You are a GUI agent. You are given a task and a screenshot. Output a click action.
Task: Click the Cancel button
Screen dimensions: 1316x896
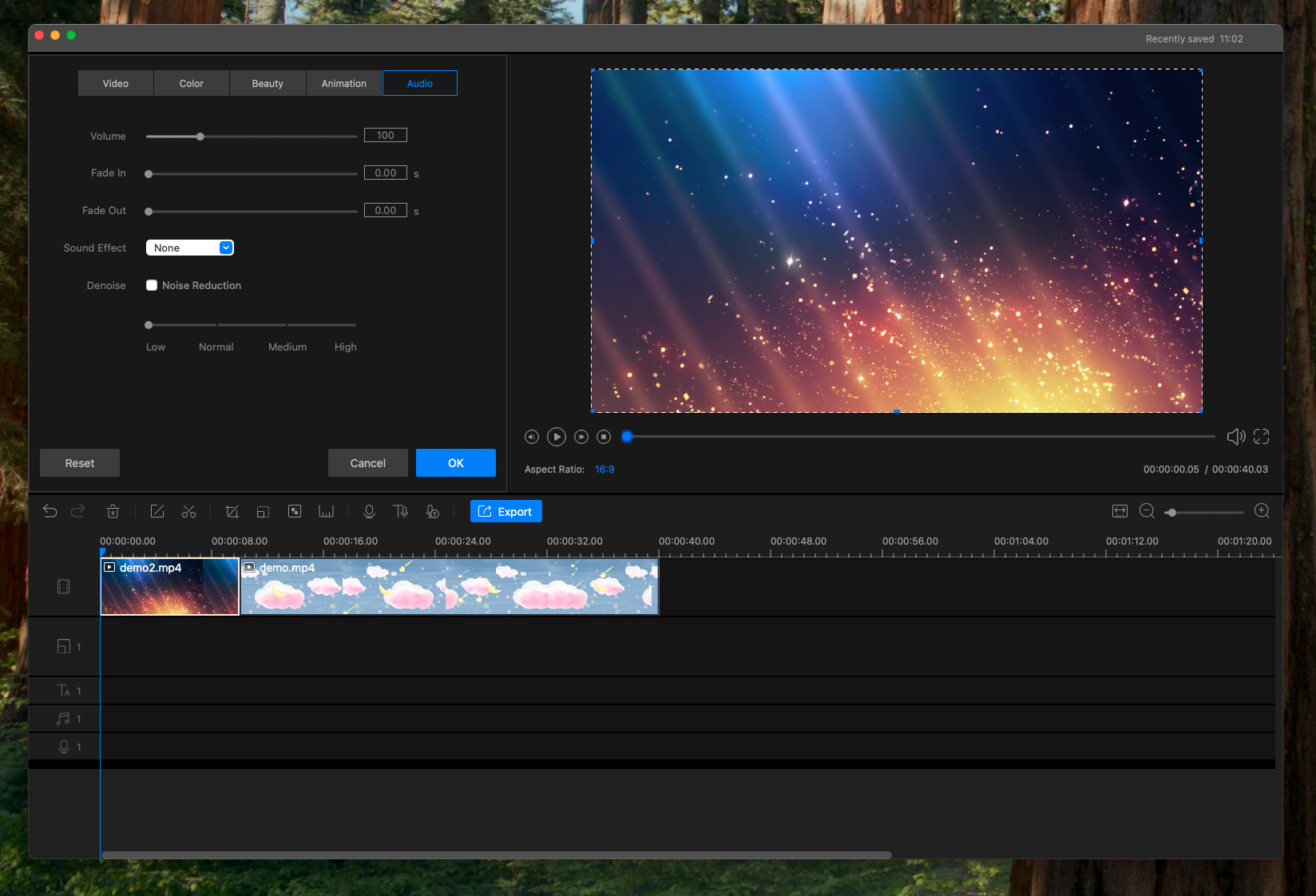point(368,463)
